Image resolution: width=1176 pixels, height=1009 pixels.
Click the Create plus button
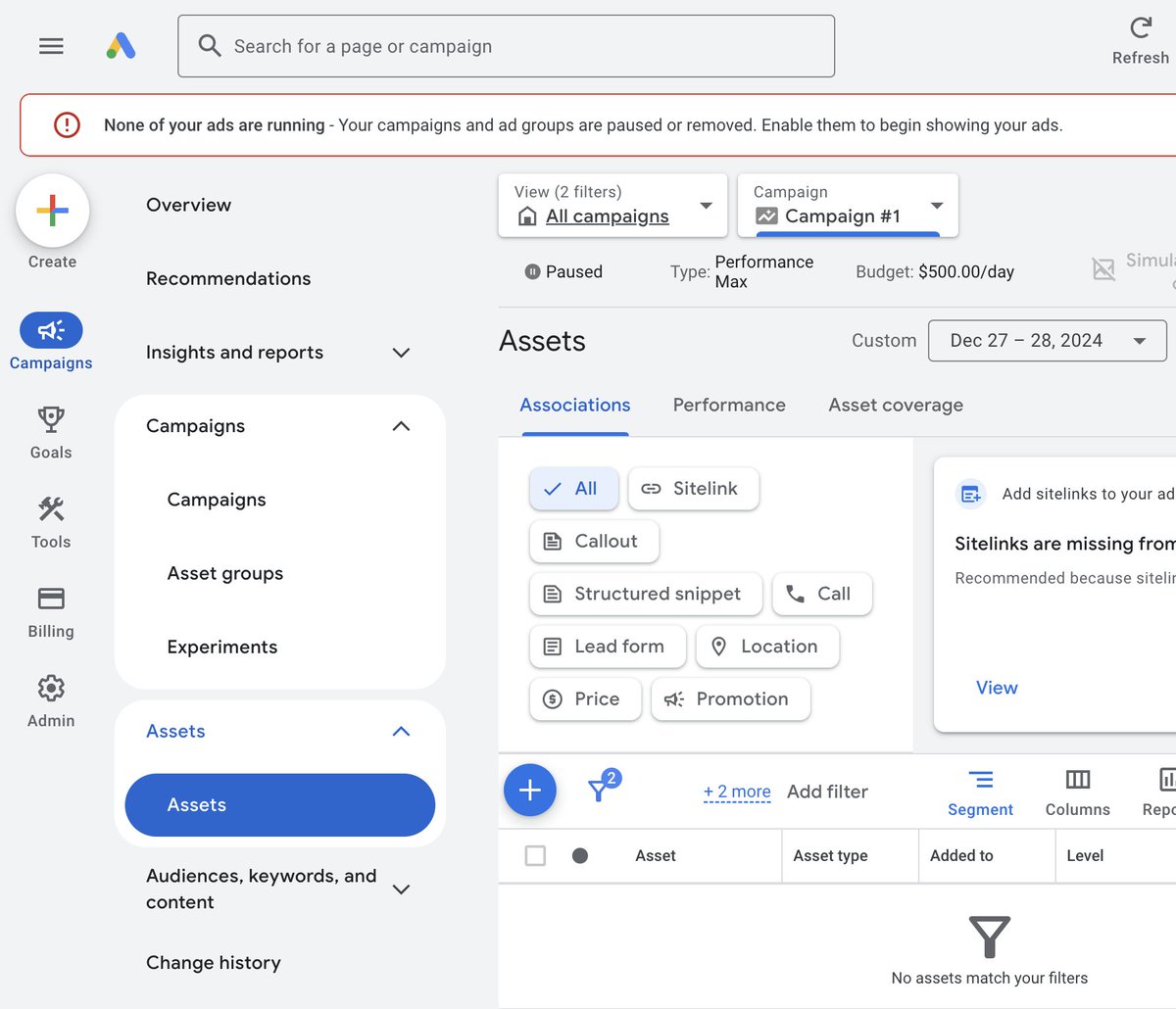[x=52, y=211]
